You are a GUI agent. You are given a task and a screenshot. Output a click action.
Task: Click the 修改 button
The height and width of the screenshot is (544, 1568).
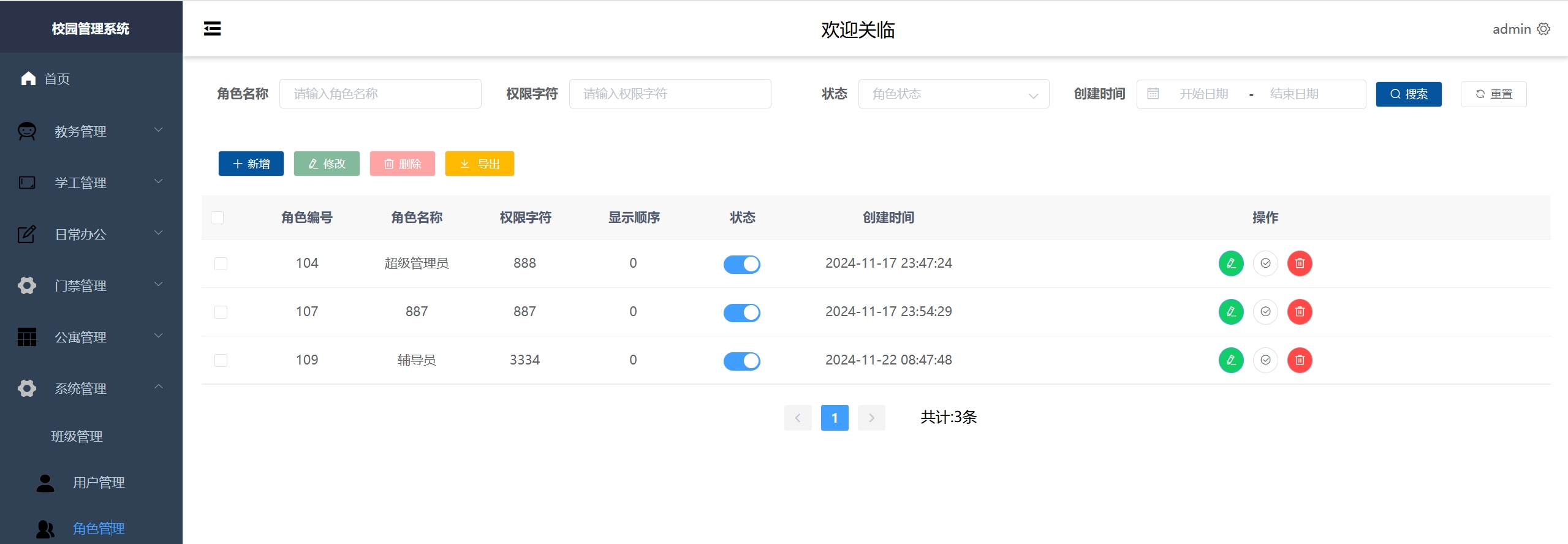327,164
